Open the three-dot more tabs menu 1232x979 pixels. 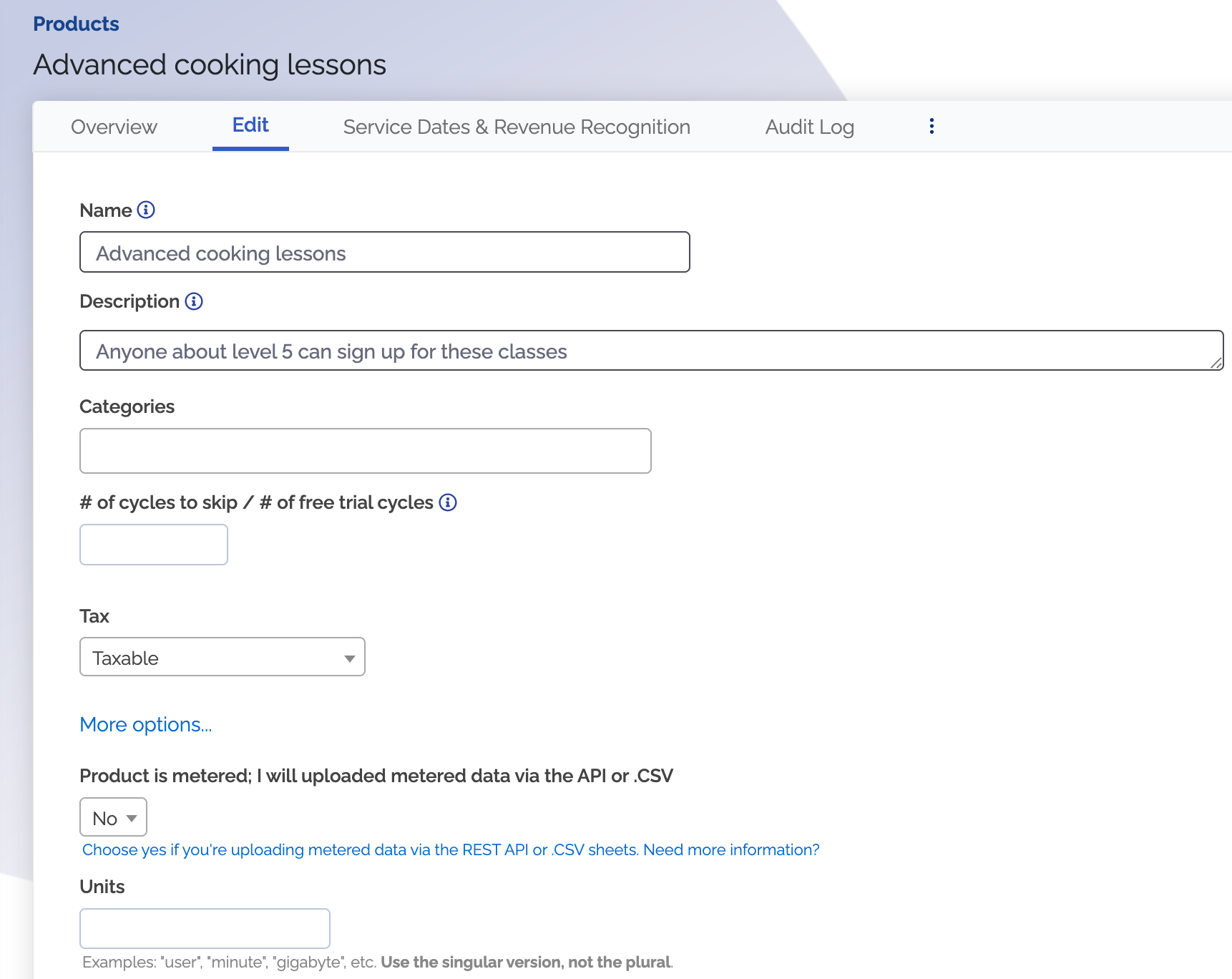932,127
